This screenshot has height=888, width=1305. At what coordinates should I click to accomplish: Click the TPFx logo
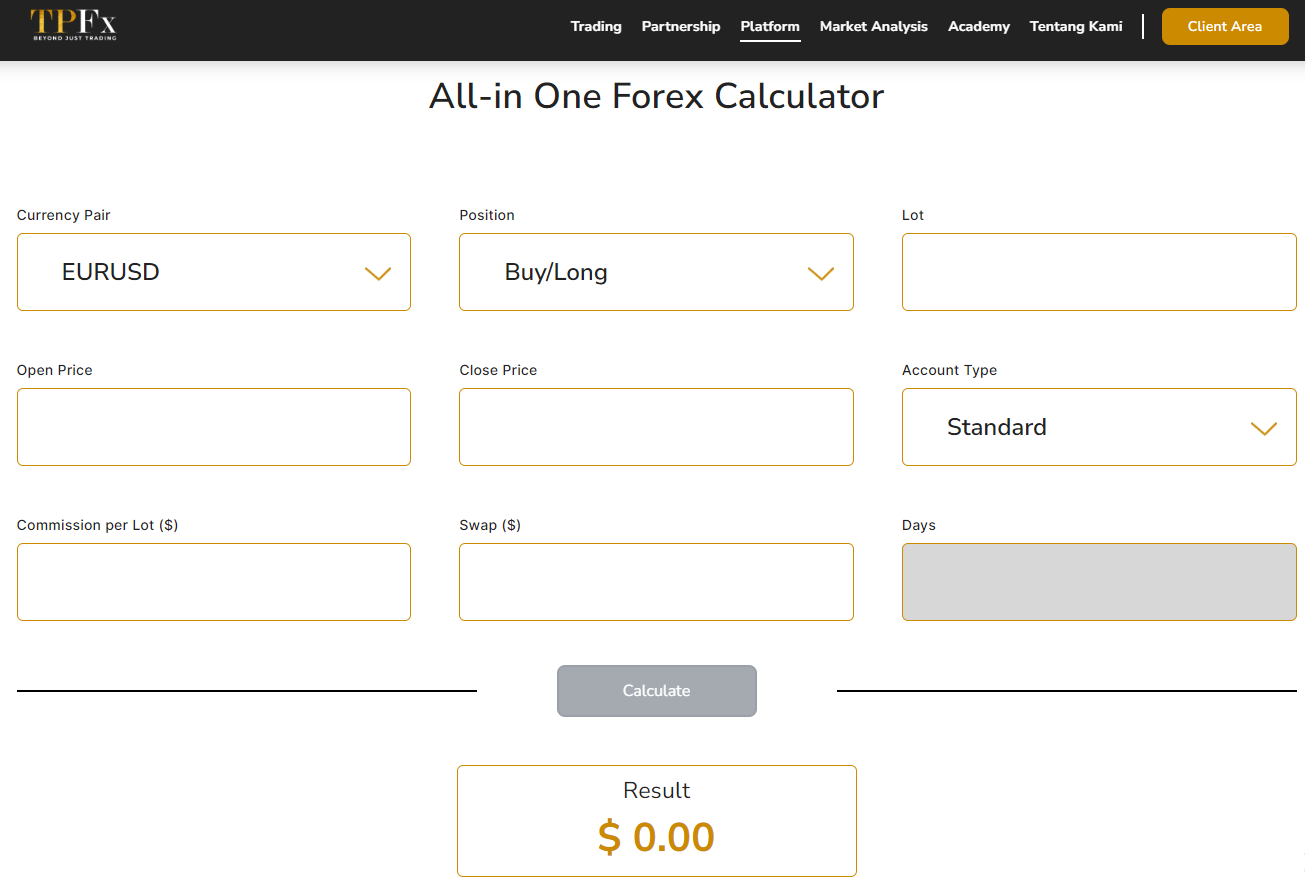pyautogui.click(x=73, y=25)
